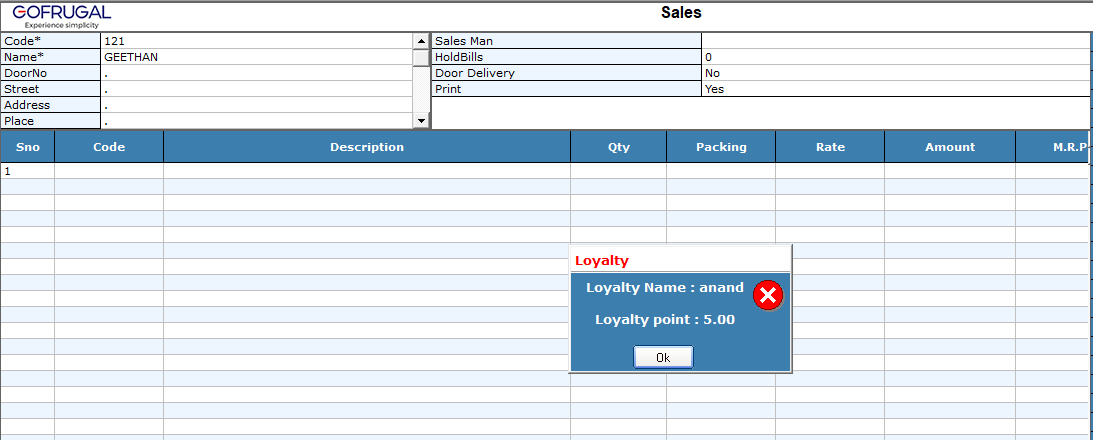Click 'Loyalty point : 5.00' text
1093x440 pixels.
click(665, 319)
